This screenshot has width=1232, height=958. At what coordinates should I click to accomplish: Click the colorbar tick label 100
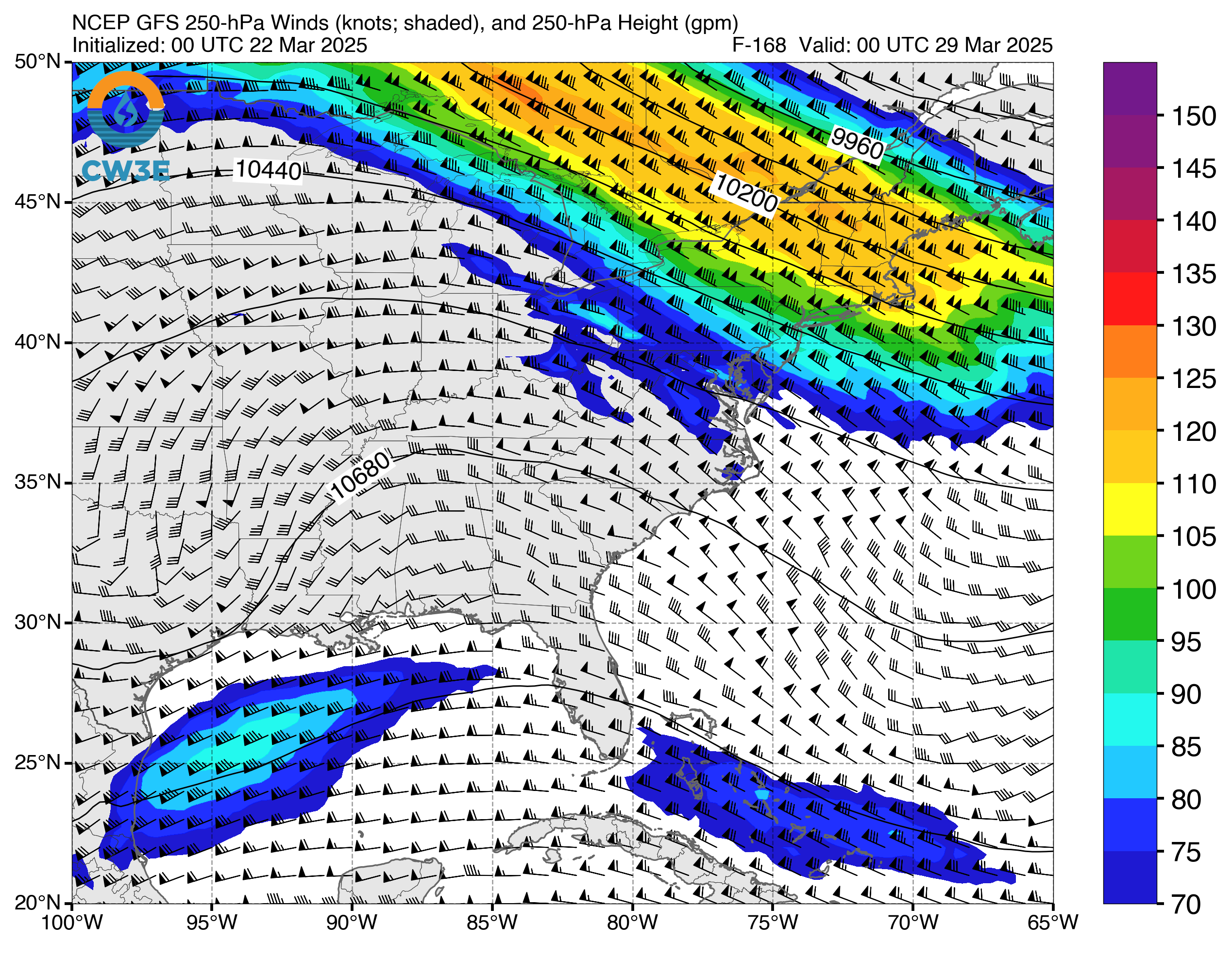pos(1194,589)
